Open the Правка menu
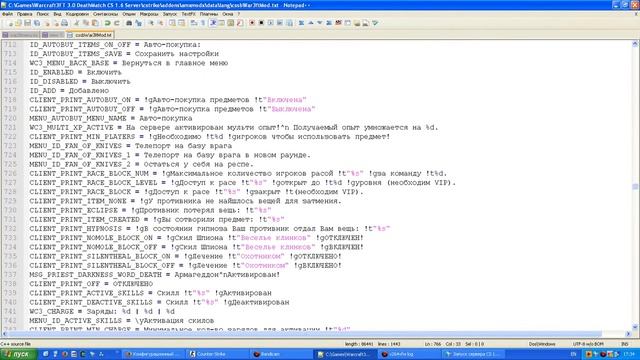The image size is (640, 360). click(24, 14)
